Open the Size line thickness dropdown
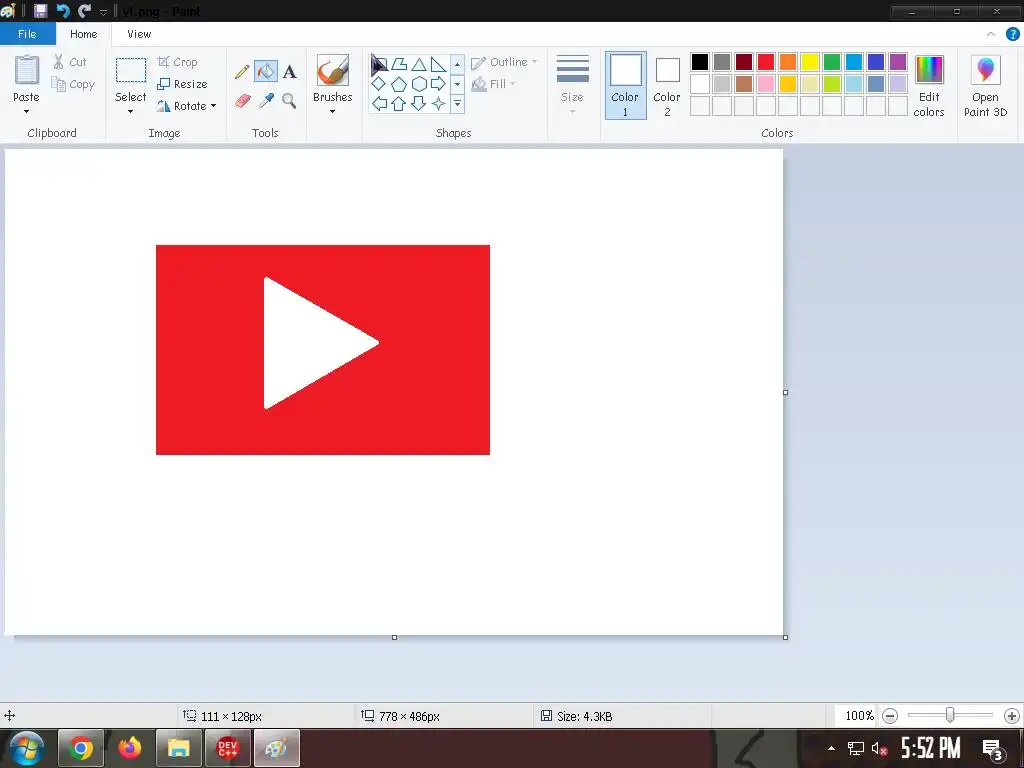Viewport: 1024px width, 768px height. pyautogui.click(x=573, y=85)
